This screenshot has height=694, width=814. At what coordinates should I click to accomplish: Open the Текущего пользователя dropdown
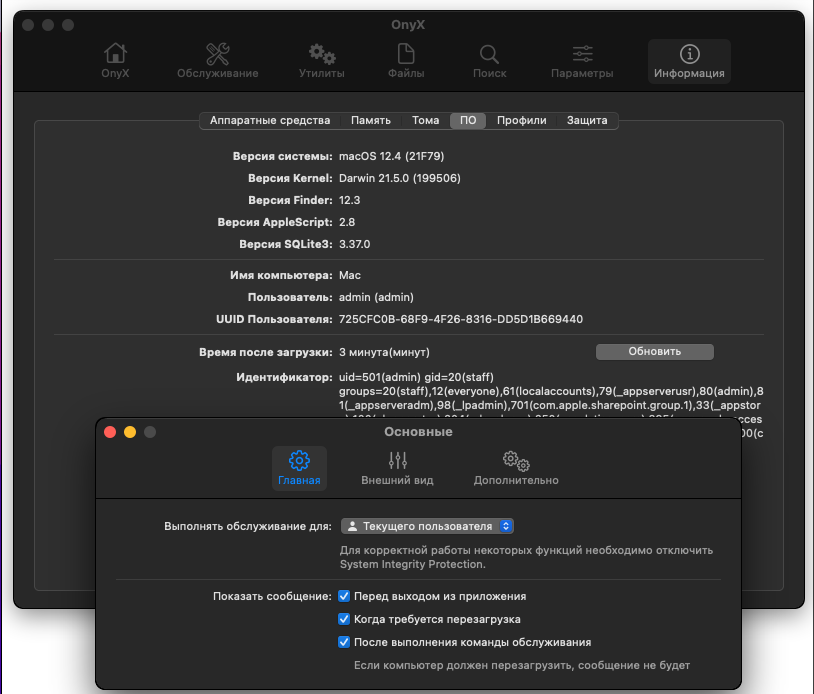(x=427, y=526)
